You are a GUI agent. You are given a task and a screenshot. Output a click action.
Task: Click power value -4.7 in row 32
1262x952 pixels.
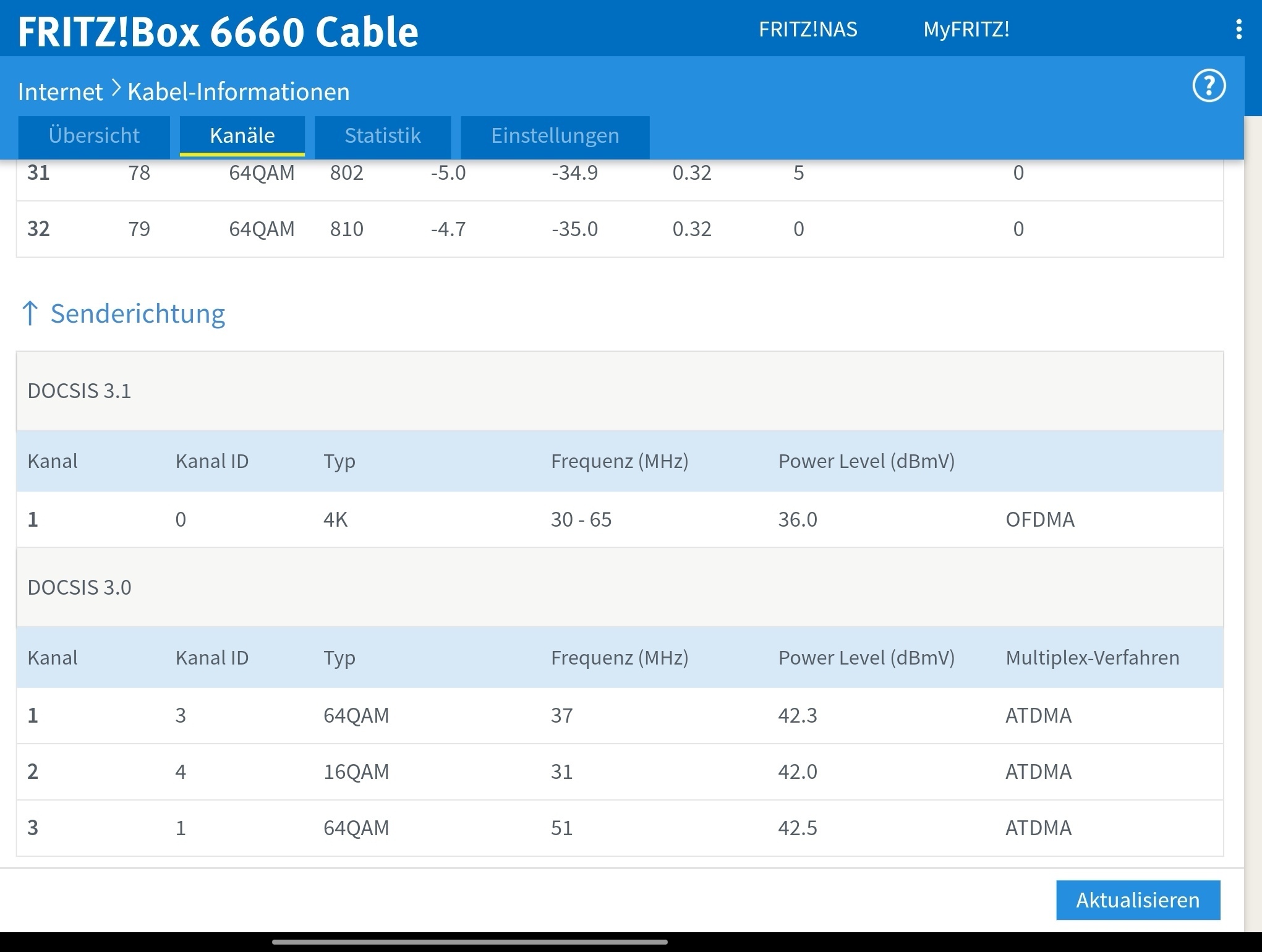(448, 229)
